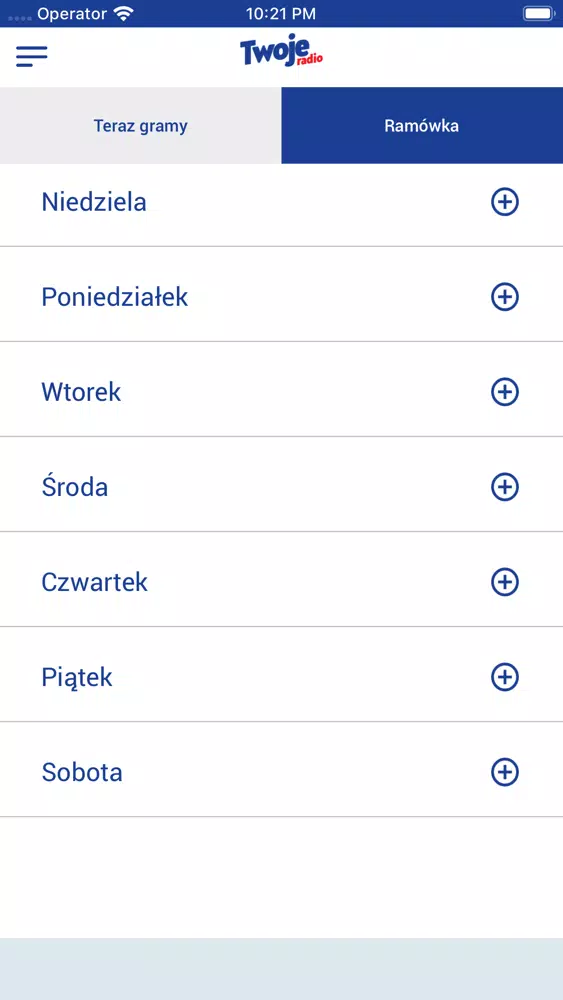
Task: Tap the Wi-Fi status icon
Action: point(122,13)
